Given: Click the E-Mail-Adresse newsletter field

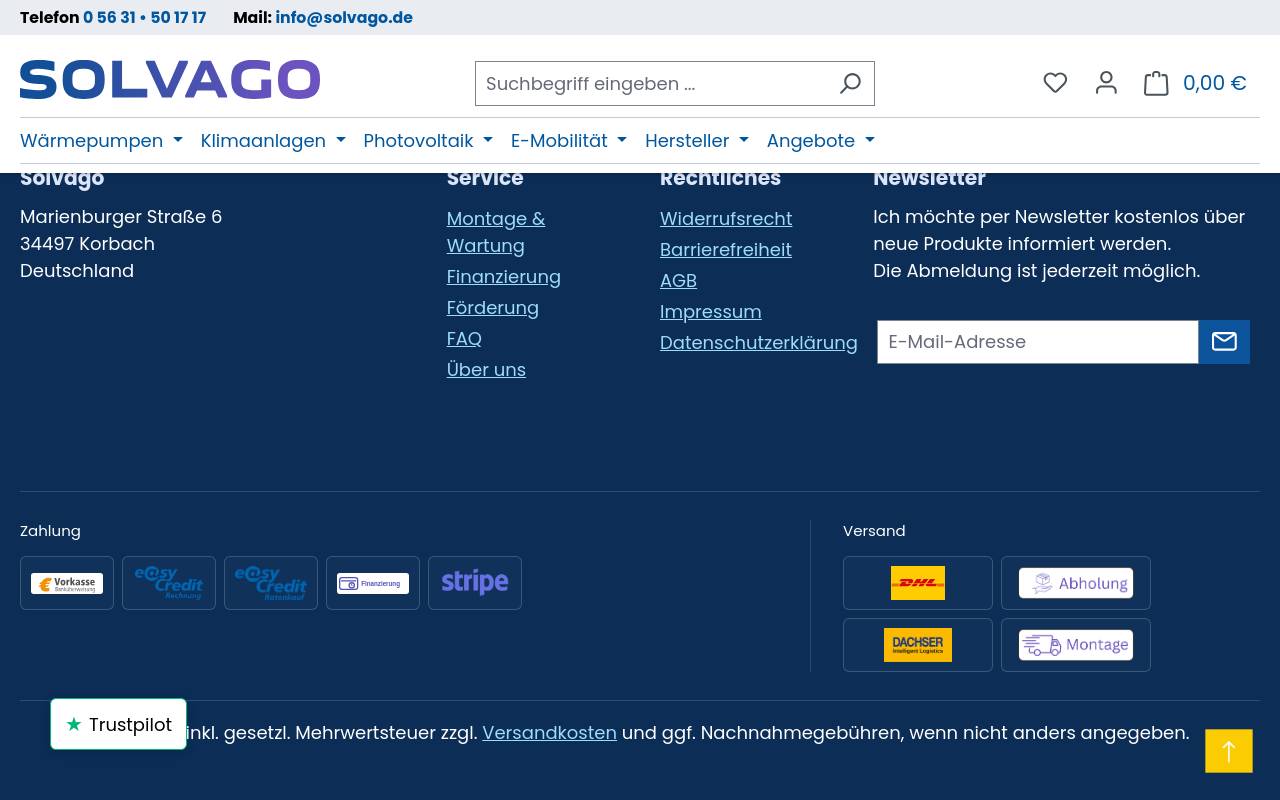Looking at the screenshot, I should coord(1038,342).
